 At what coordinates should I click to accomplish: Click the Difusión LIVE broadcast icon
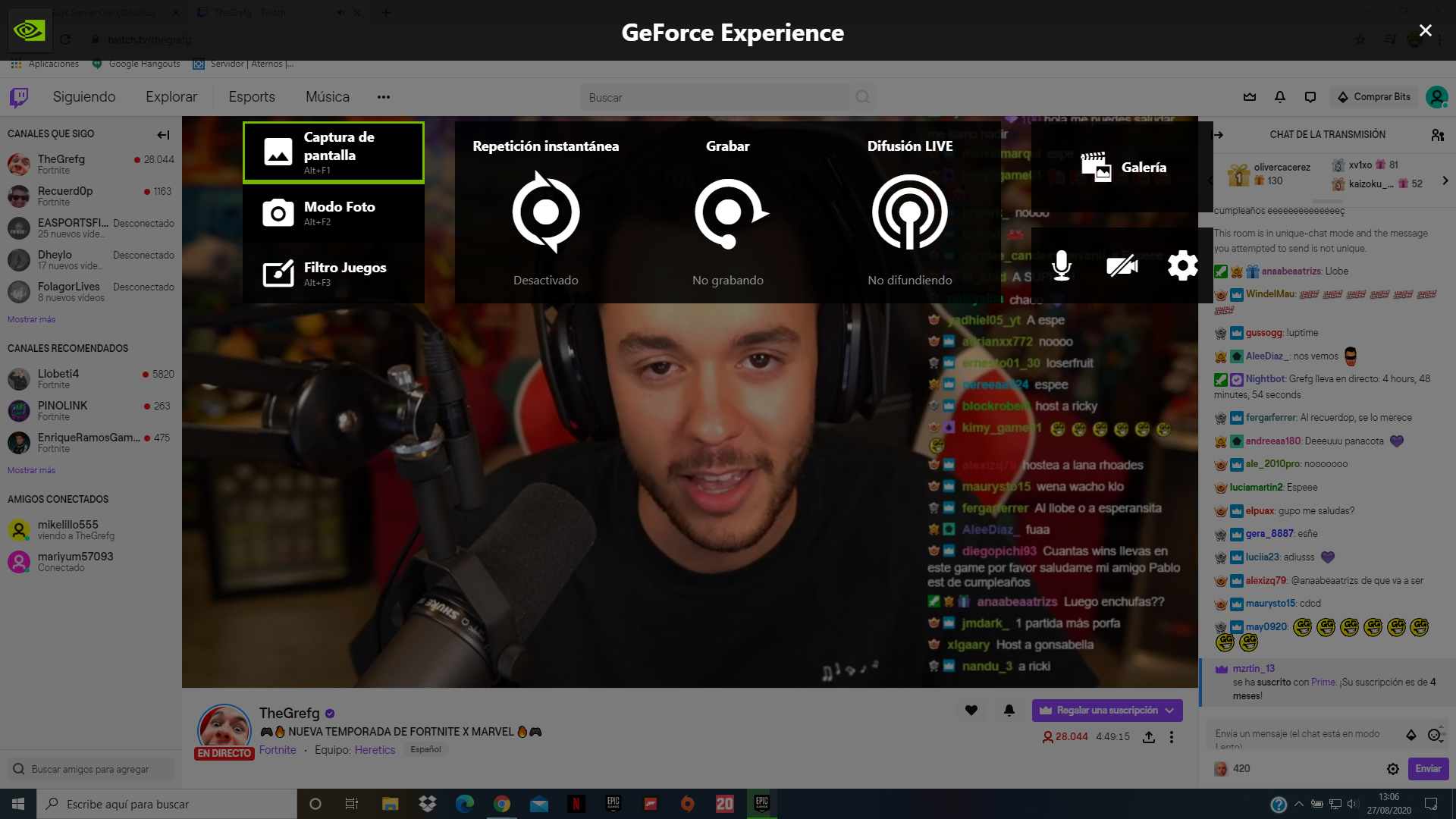910,212
